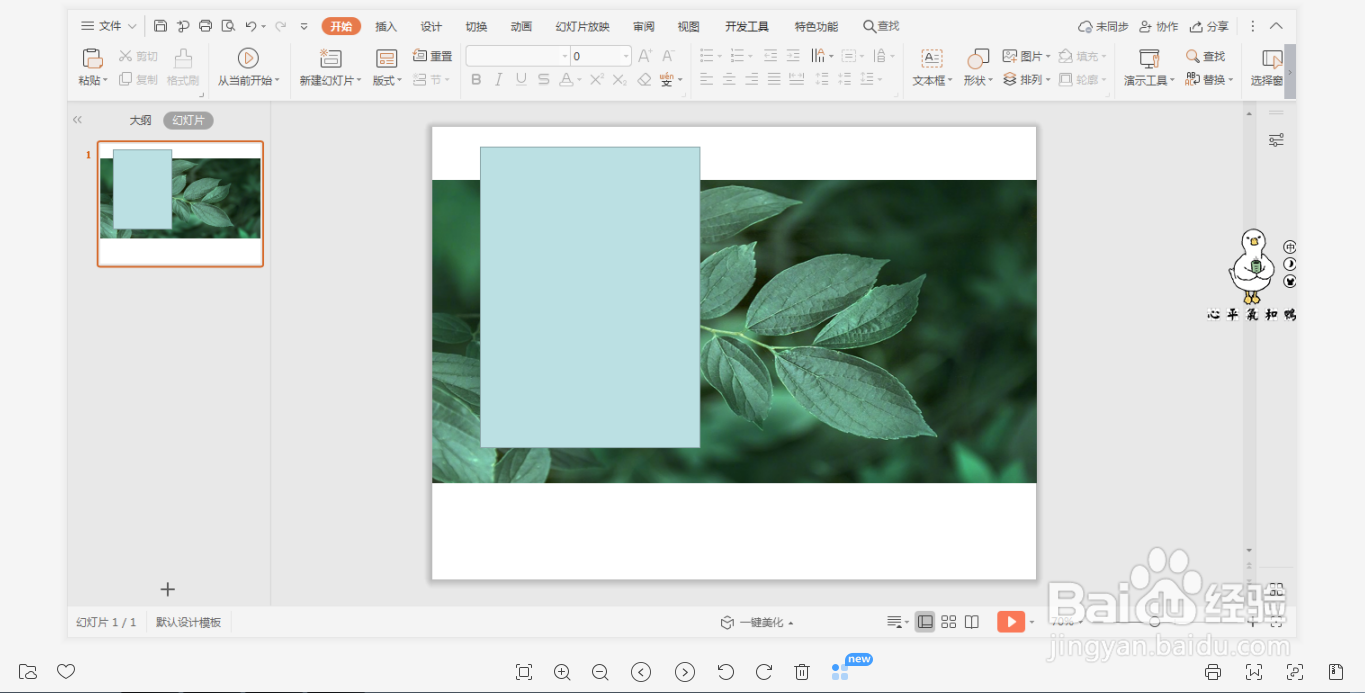Go to next image with right arrow circle

(x=684, y=672)
